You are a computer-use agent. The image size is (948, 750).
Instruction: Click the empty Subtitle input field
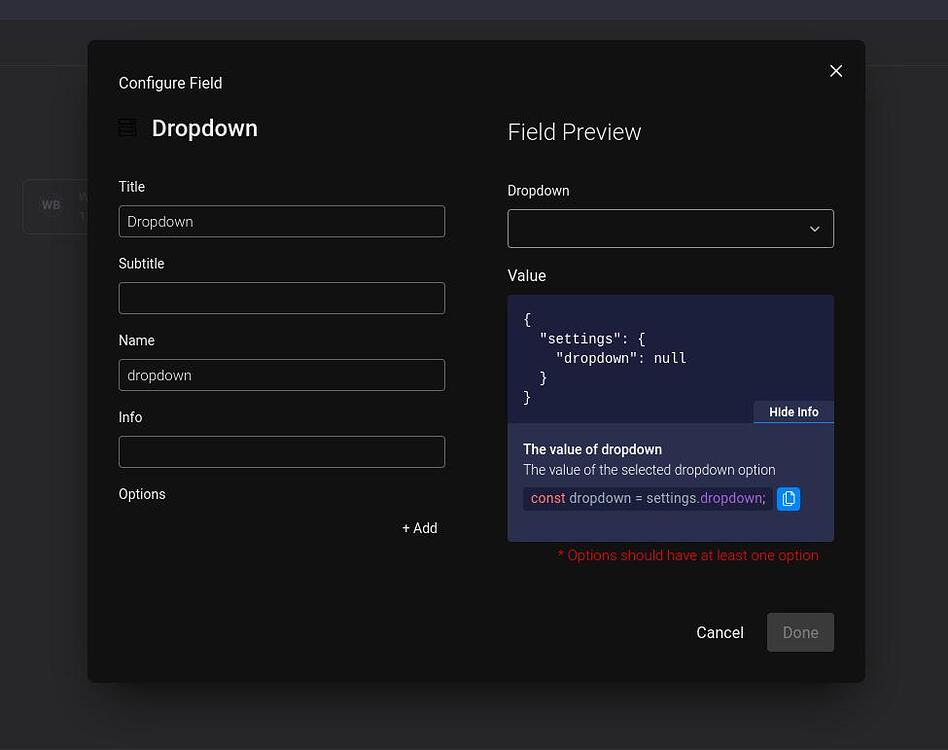[x=281, y=298]
